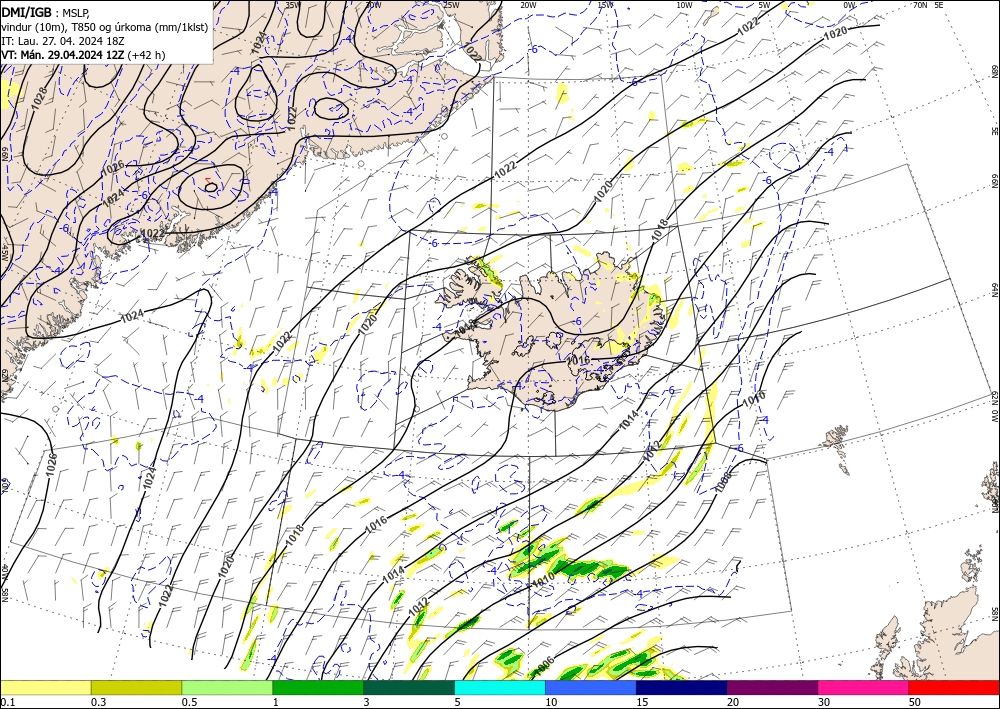The width and height of the screenshot is (1000, 709).
Task: Click the '64N' latitude label on right edge
Action: (994, 290)
